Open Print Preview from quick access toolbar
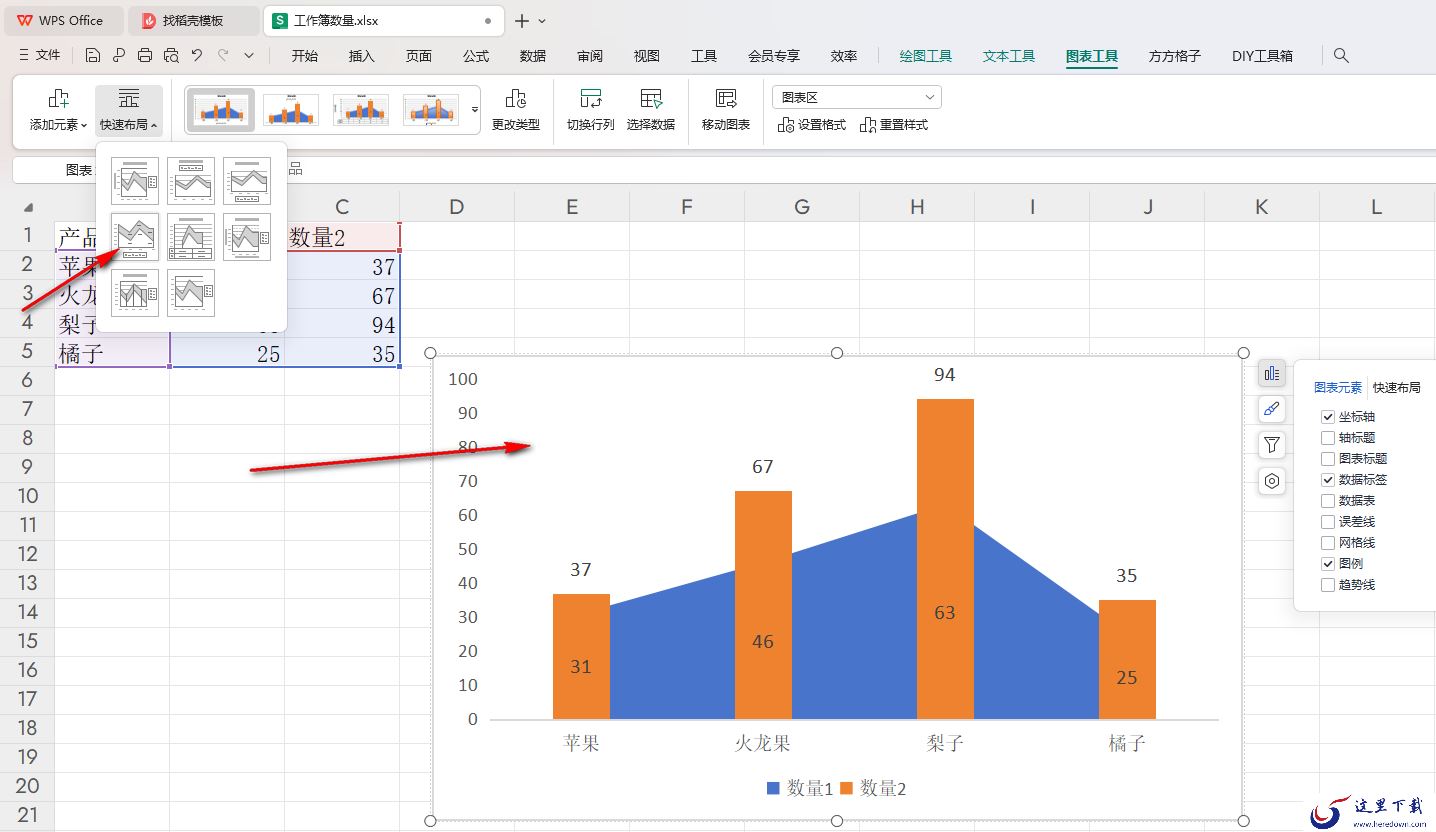This screenshot has width=1436, height=832. pyautogui.click(x=171, y=56)
